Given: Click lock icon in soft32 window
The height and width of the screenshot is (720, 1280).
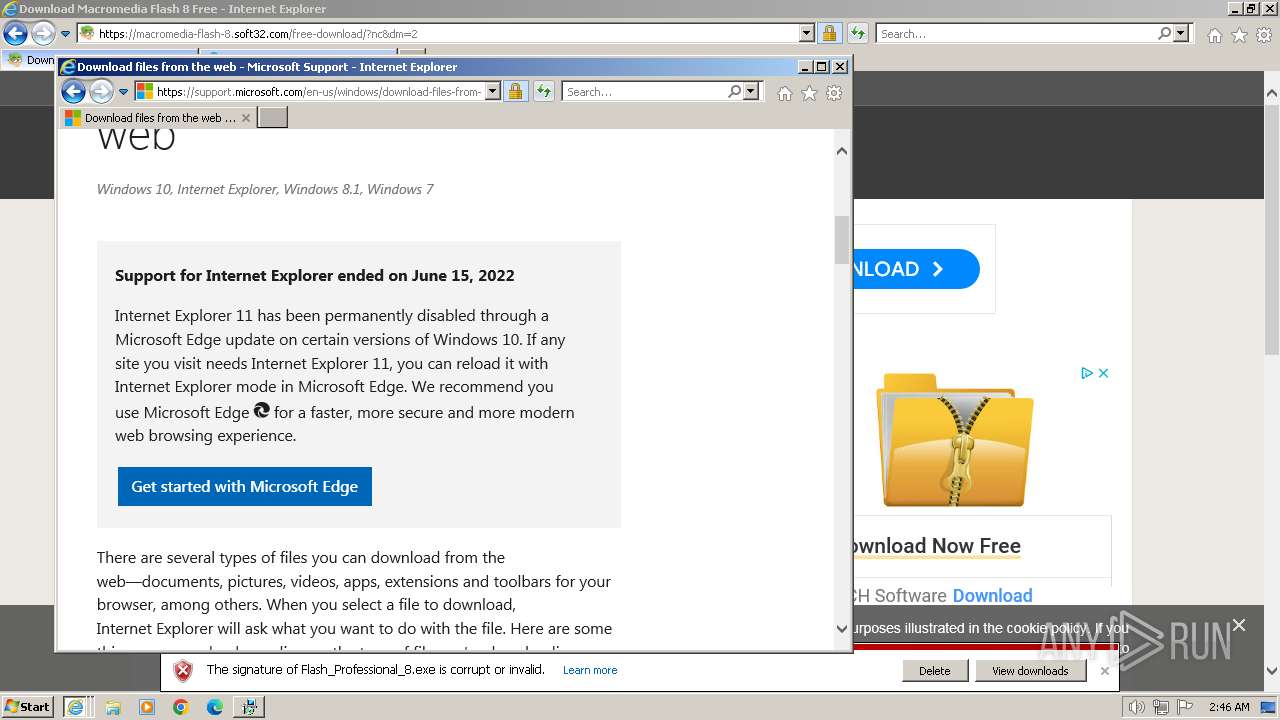Looking at the screenshot, I should 829,34.
